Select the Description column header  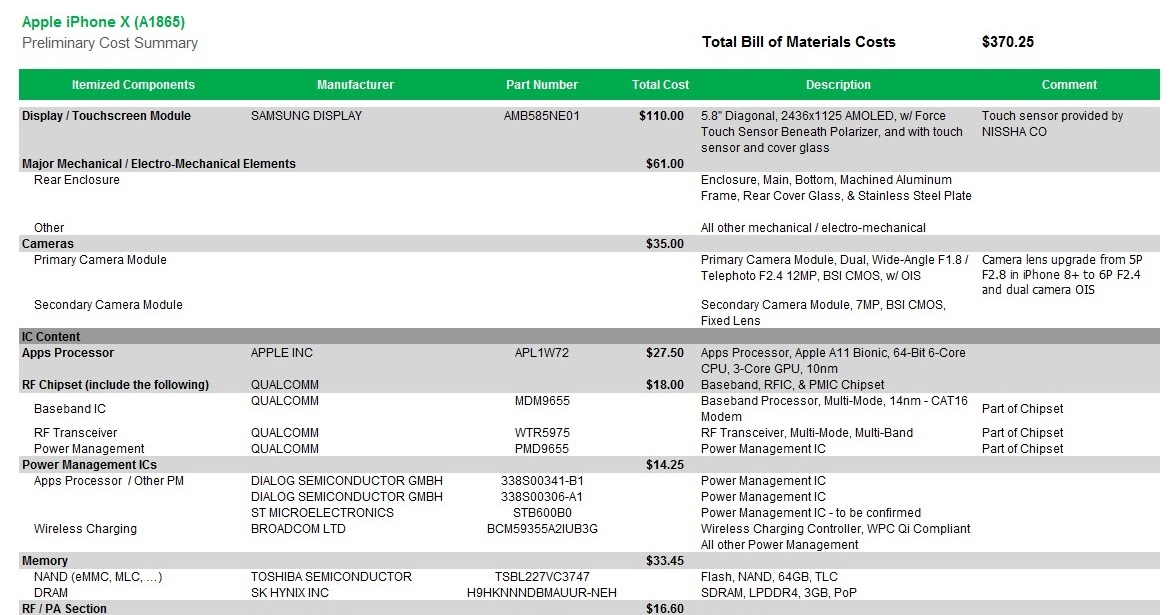[x=838, y=84]
